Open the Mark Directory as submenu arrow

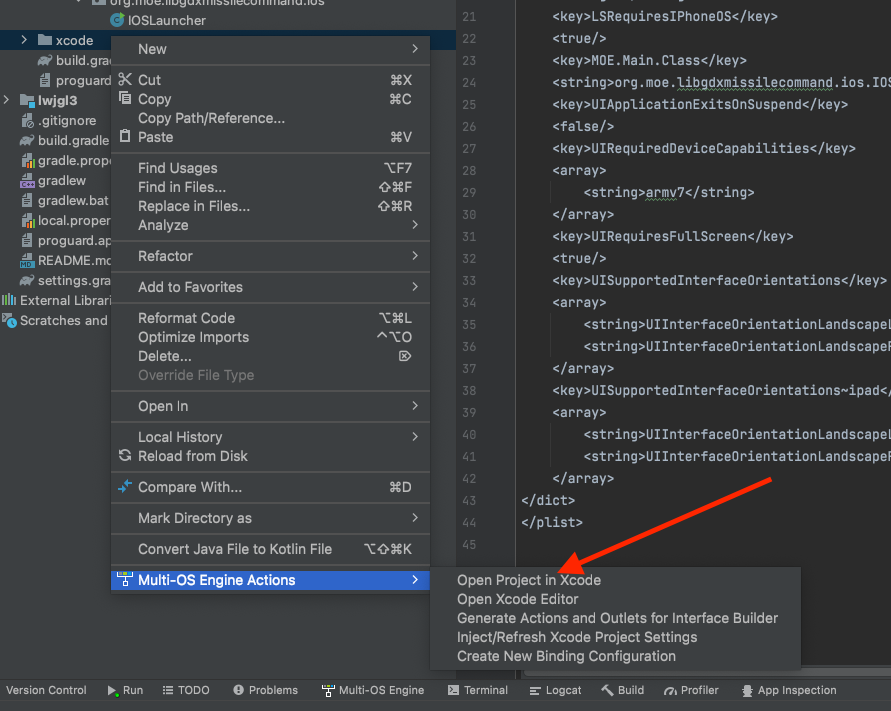point(415,518)
